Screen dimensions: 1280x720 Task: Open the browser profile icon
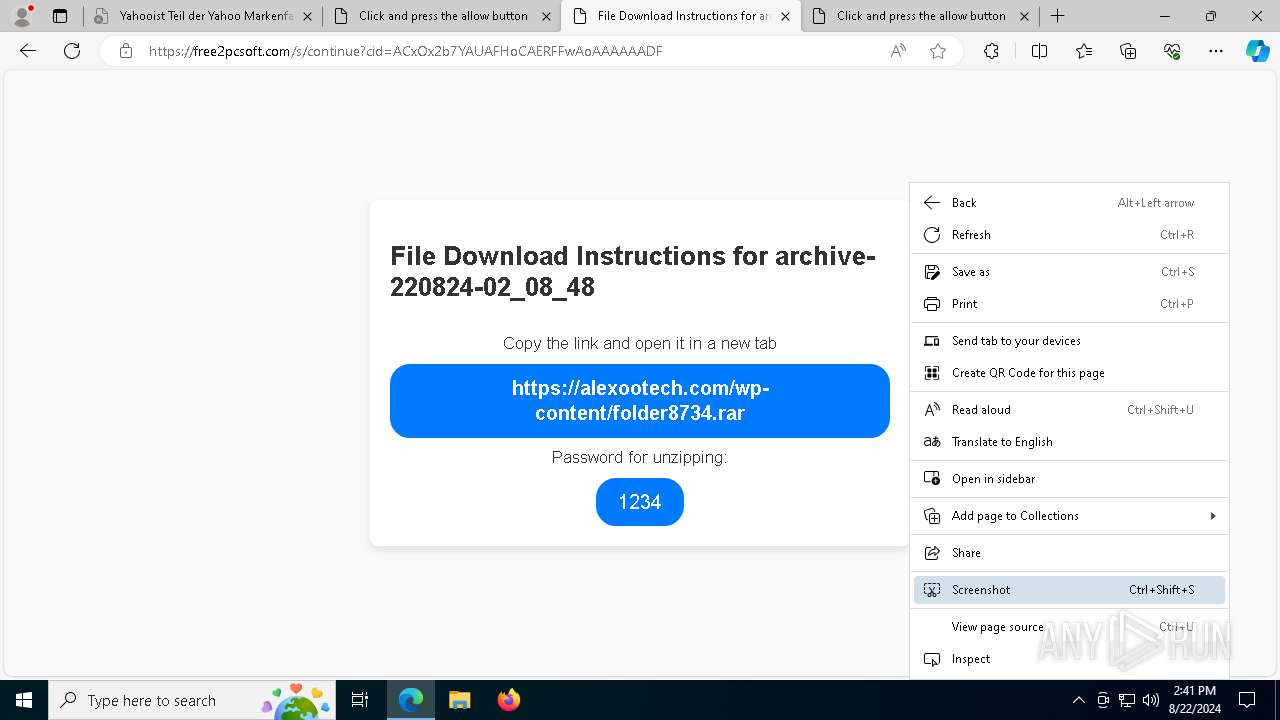(x=22, y=16)
